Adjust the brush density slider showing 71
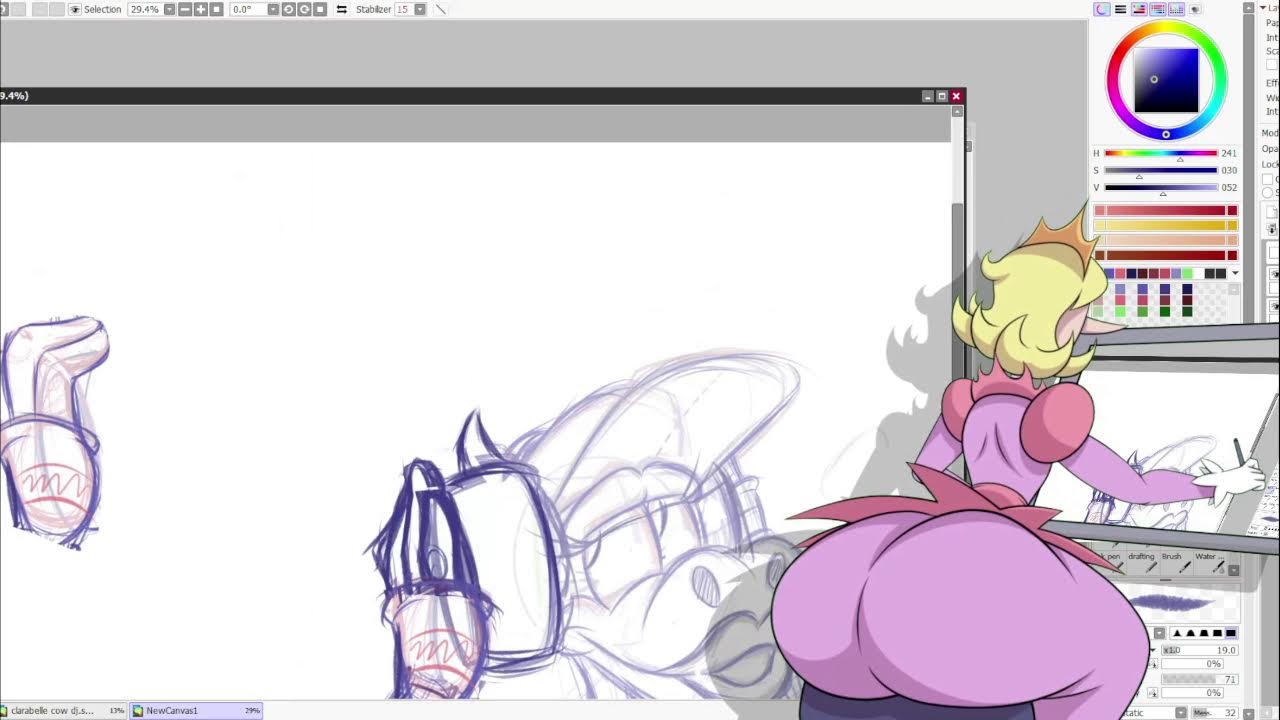Image resolution: width=1280 pixels, height=720 pixels. [x=1199, y=680]
